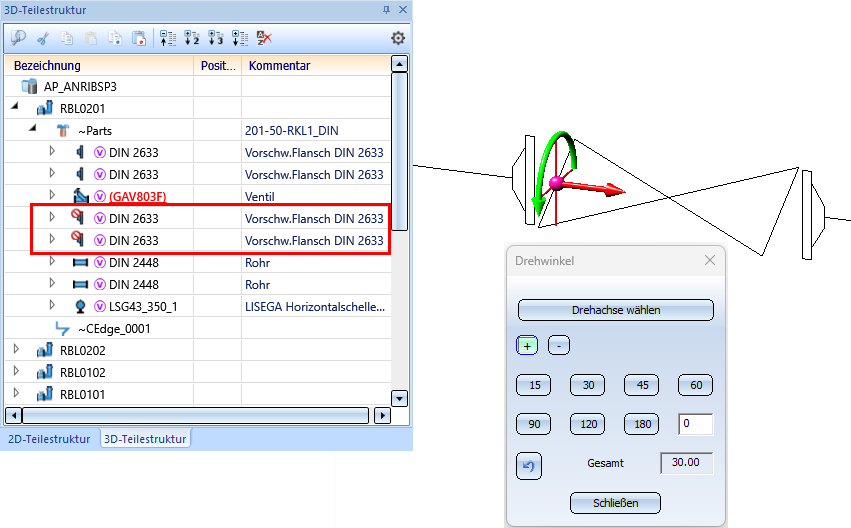
Task: Remove the A-Z sorting with the red X icon
Action: [264, 38]
